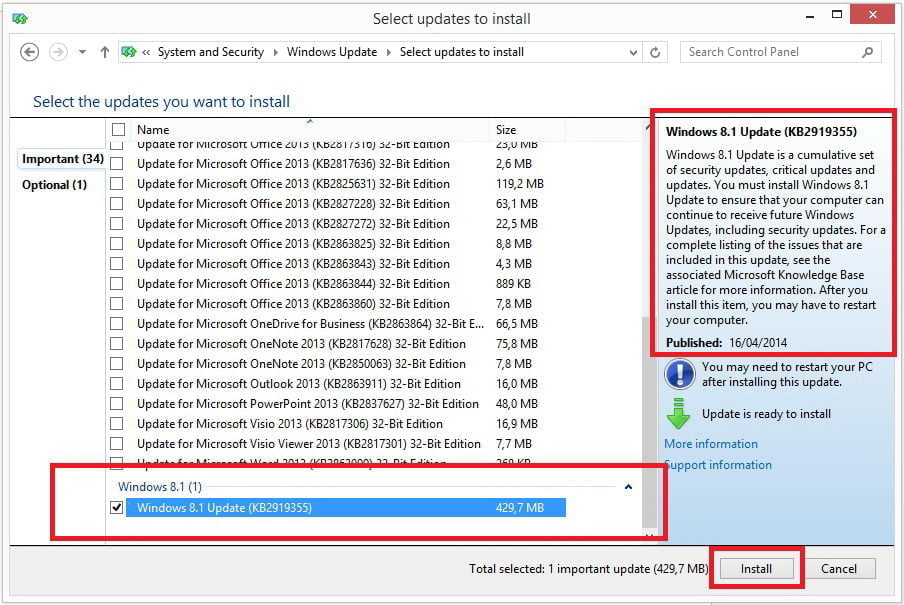Collapse the Windows 8.1 (1) group
The width and height of the screenshot is (904, 605).
point(628,487)
